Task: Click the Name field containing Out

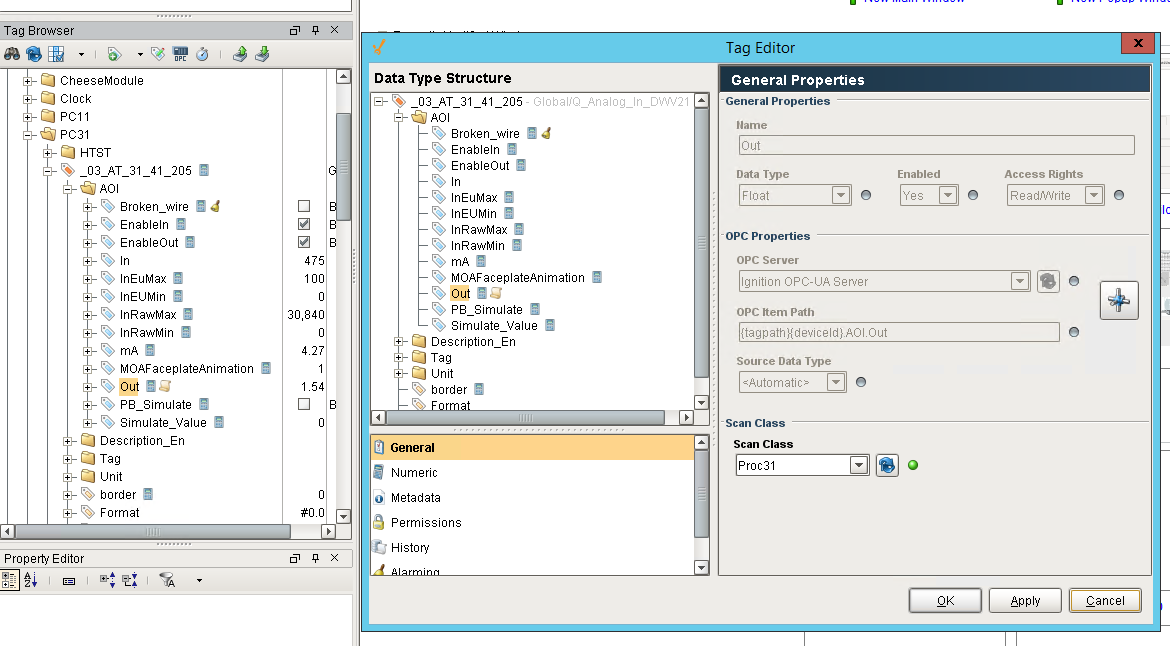Action: coord(936,145)
